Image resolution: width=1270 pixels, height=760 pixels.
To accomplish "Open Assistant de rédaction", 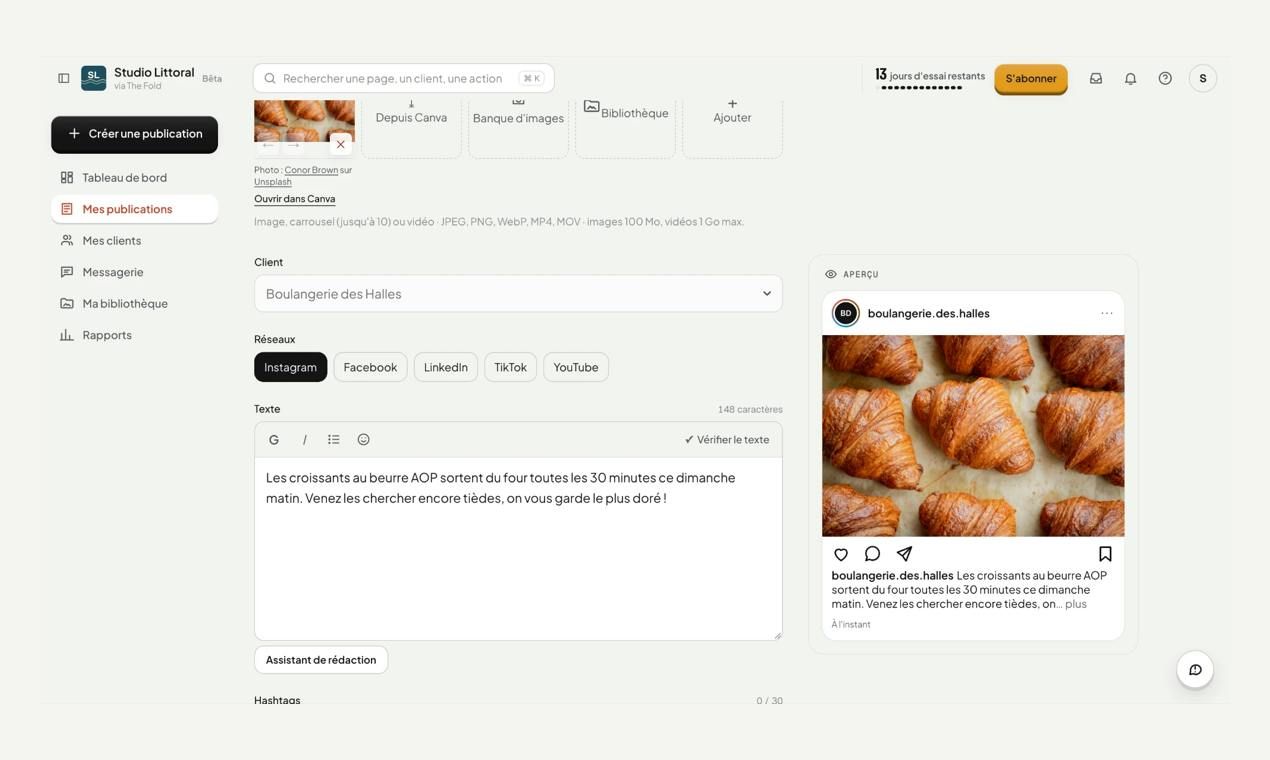I will click(x=321, y=660).
